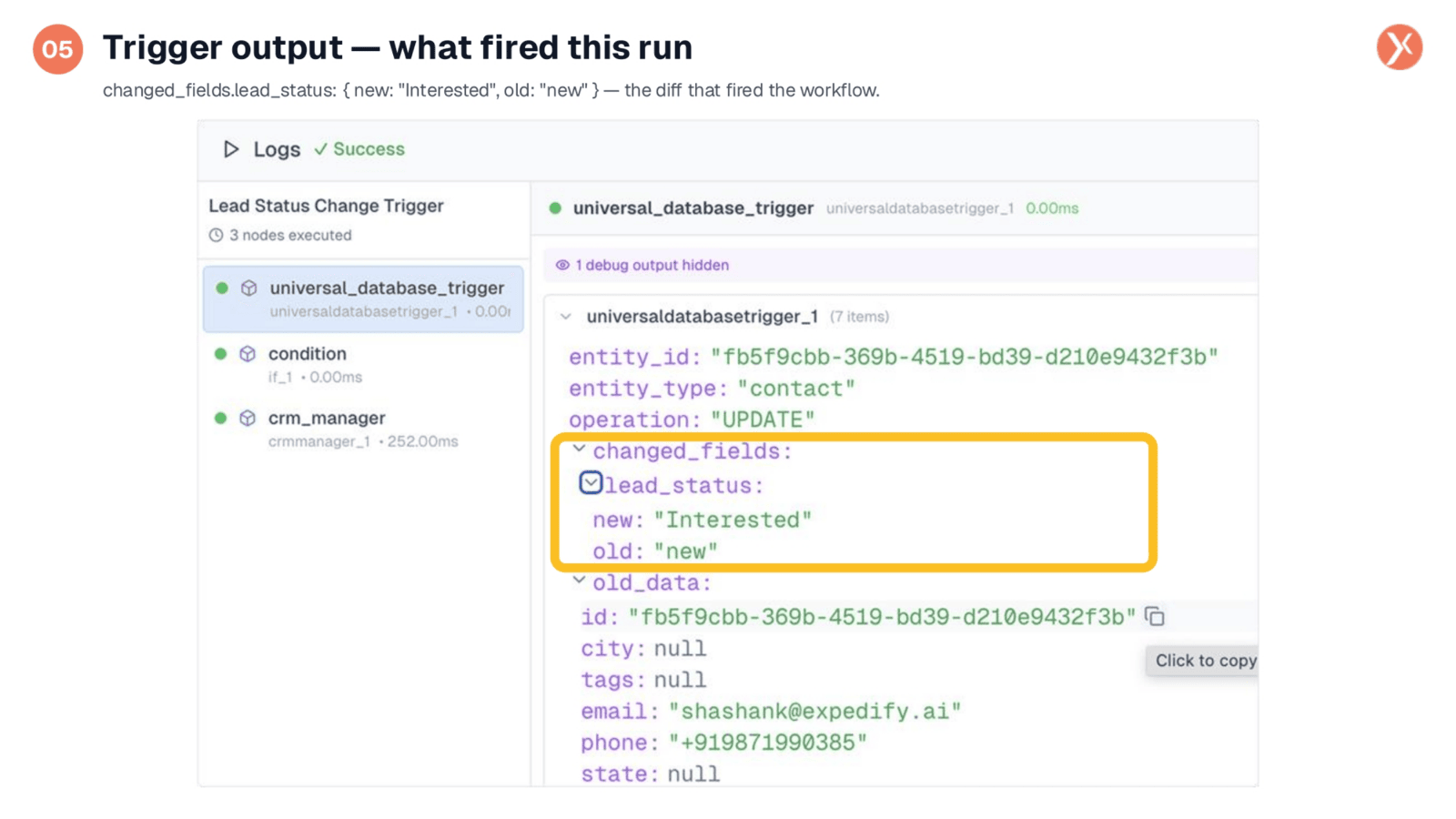Click the Logs play triangle icon
Screen dimensions: 1456x819
(231, 149)
